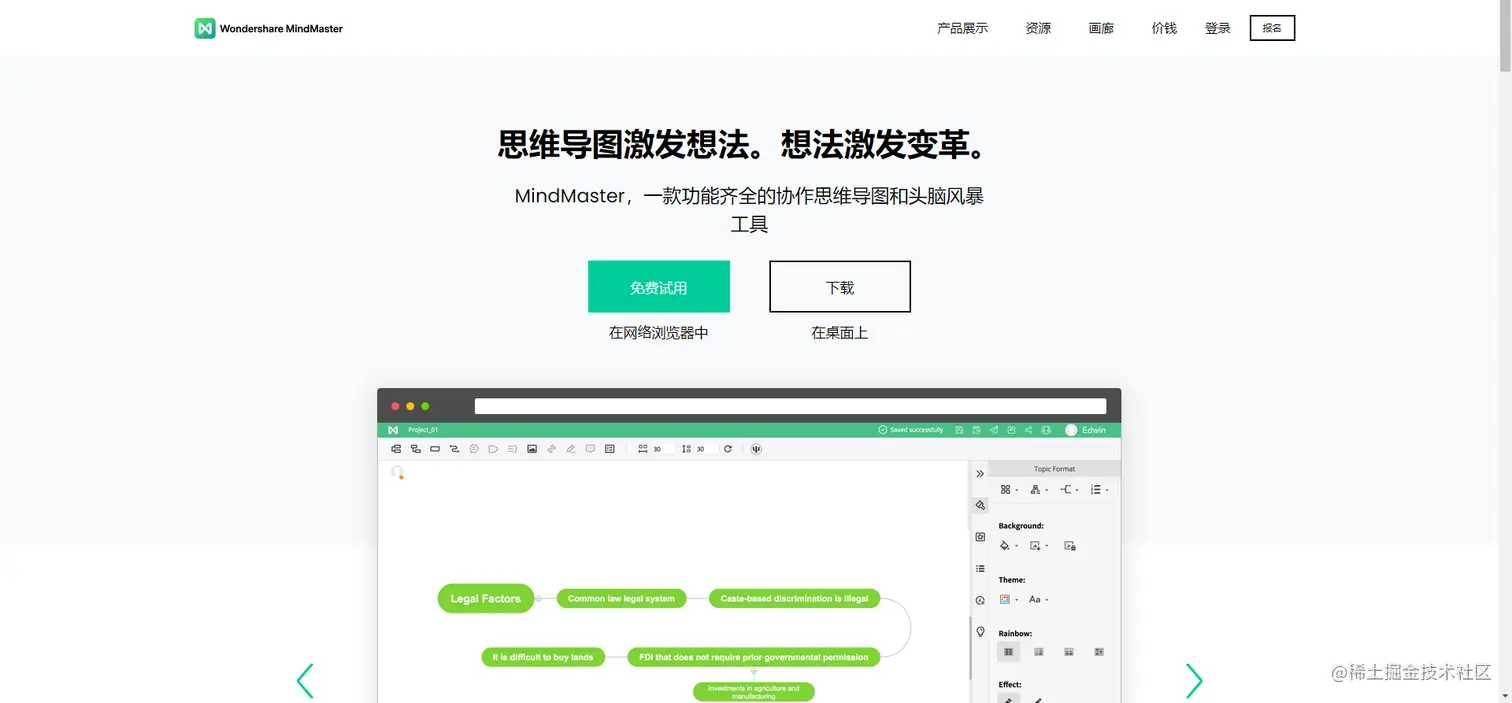Select the Legal Factors node
Viewport: 1512px width, 703px height.
486,598
